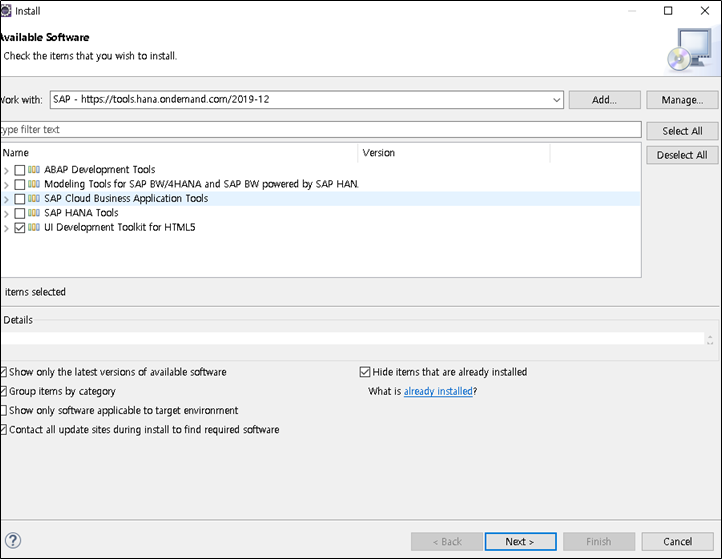The height and width of the screenshot is (559, 722).
Task: Toggle Show only the latest versions checkbox
Action: pyautogui.click(x=3, y=372)
